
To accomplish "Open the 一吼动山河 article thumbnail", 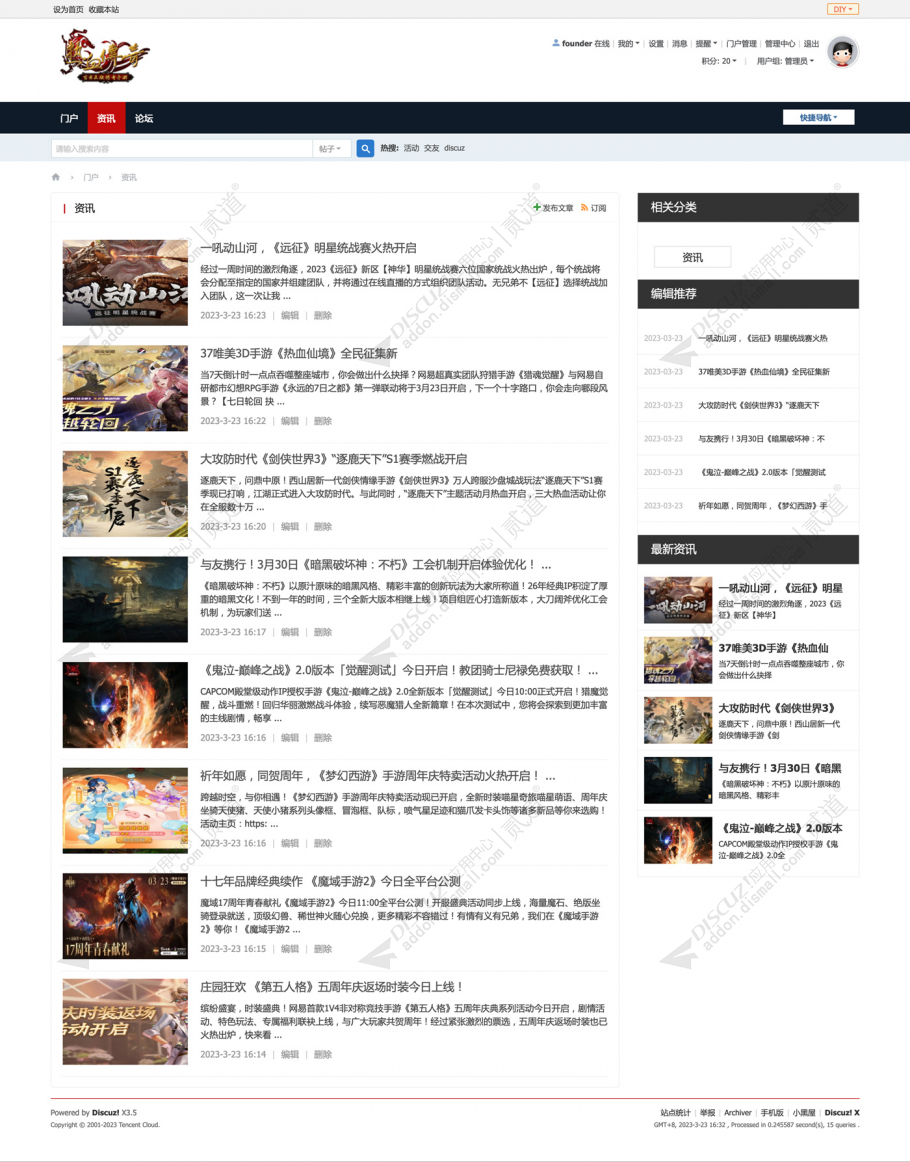I will (125, 282).
